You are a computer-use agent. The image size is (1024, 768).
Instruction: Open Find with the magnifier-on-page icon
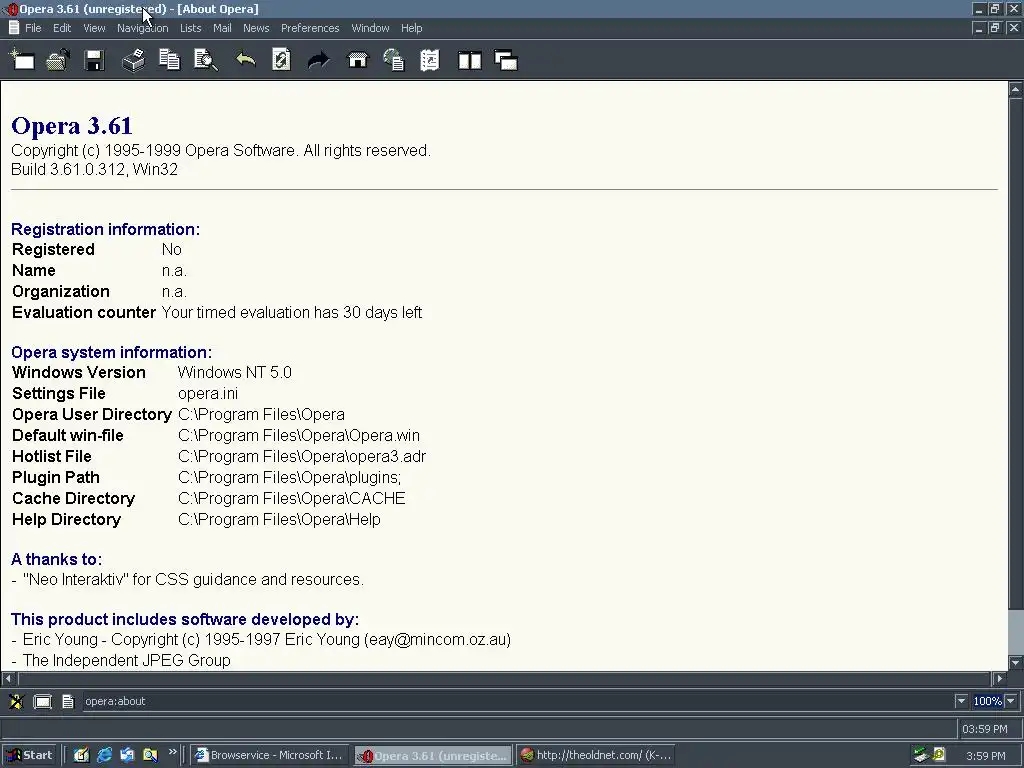[x=206, y=60]
